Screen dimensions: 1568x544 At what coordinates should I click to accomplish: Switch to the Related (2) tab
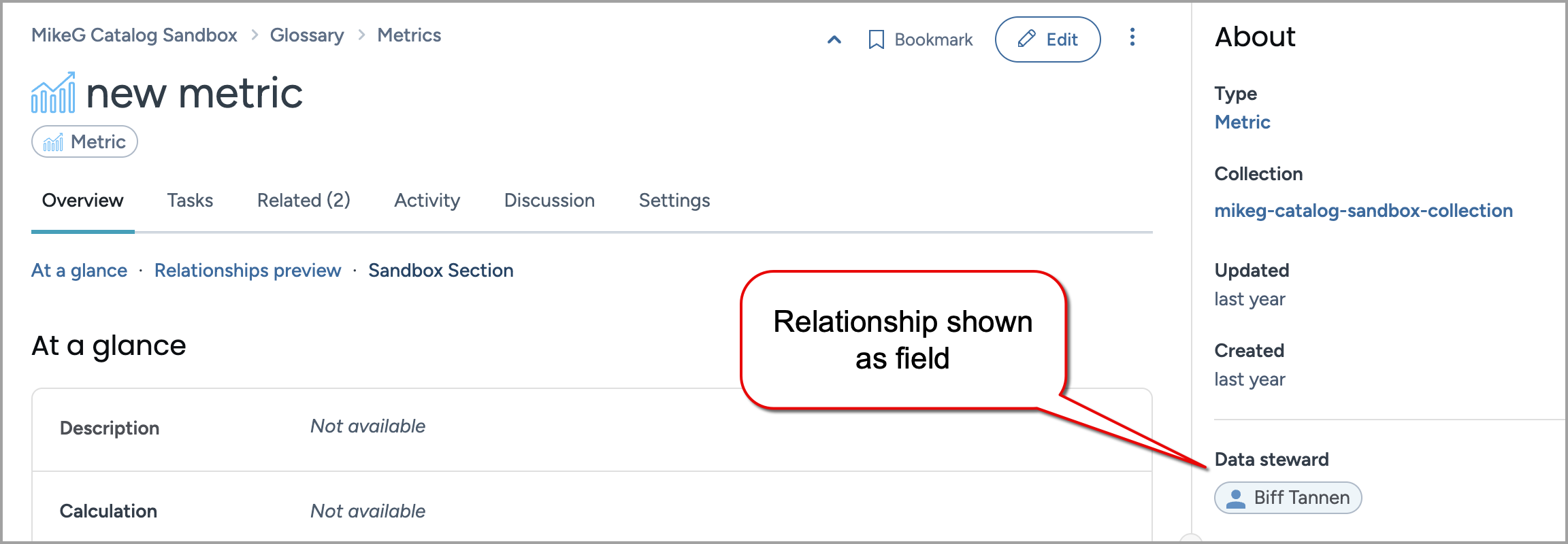click(x=304, y=201)
